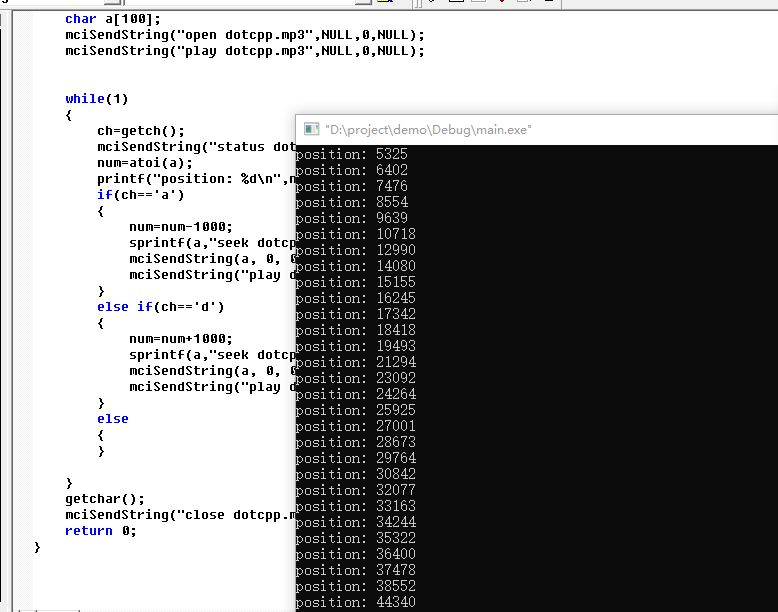The width and height of the screenshot is (778, 612).
Task: Click the num=num-1000 statement
Action: tap(180, 227)
